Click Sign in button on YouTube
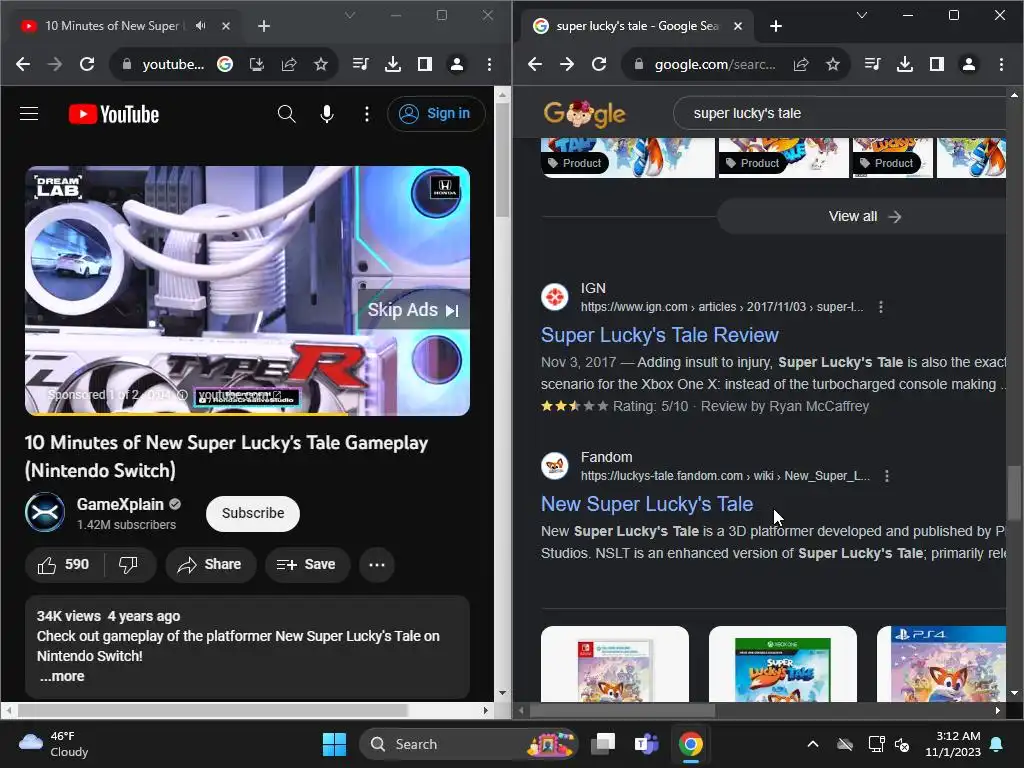1024x768 pixels. [436, 114]
